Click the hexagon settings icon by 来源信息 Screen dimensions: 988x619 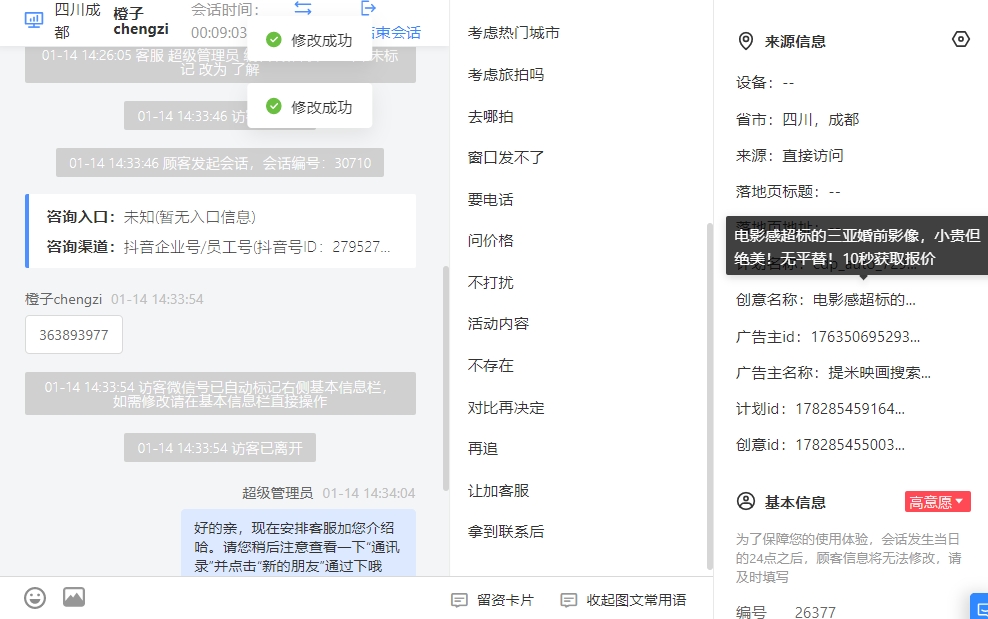[960, 40]
